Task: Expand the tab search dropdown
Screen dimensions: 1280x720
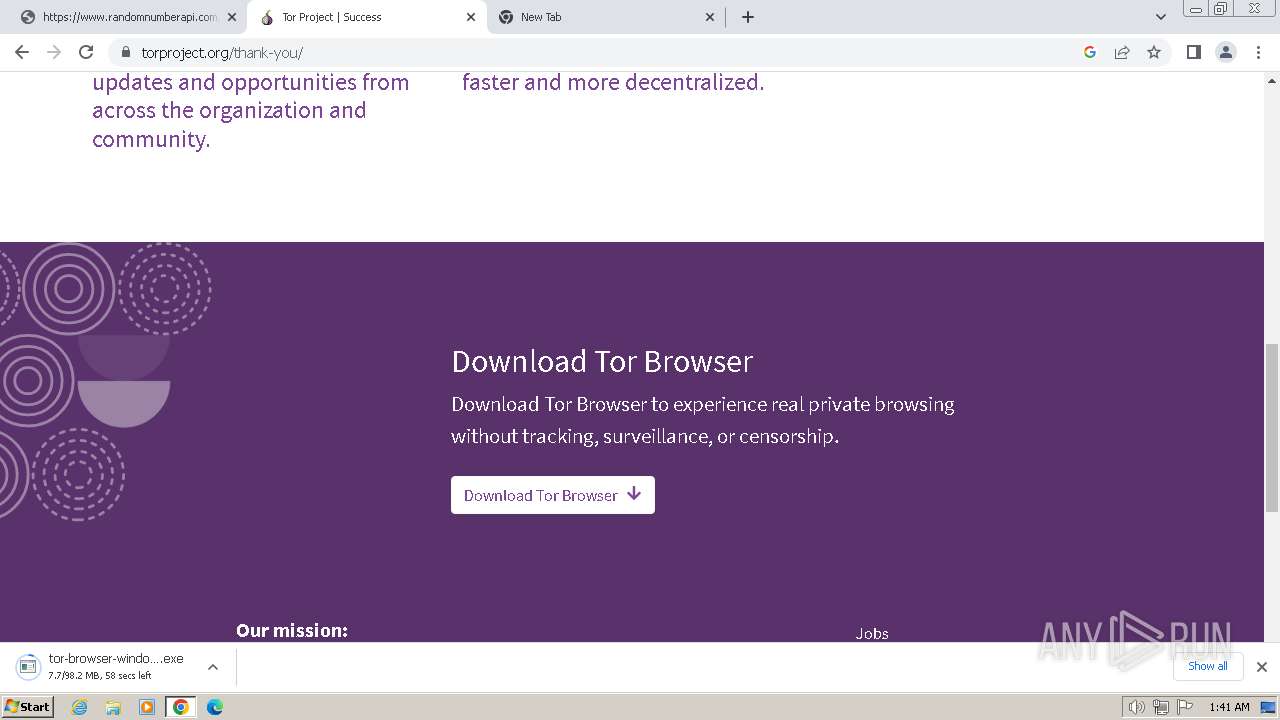Action: (1161, 17)
